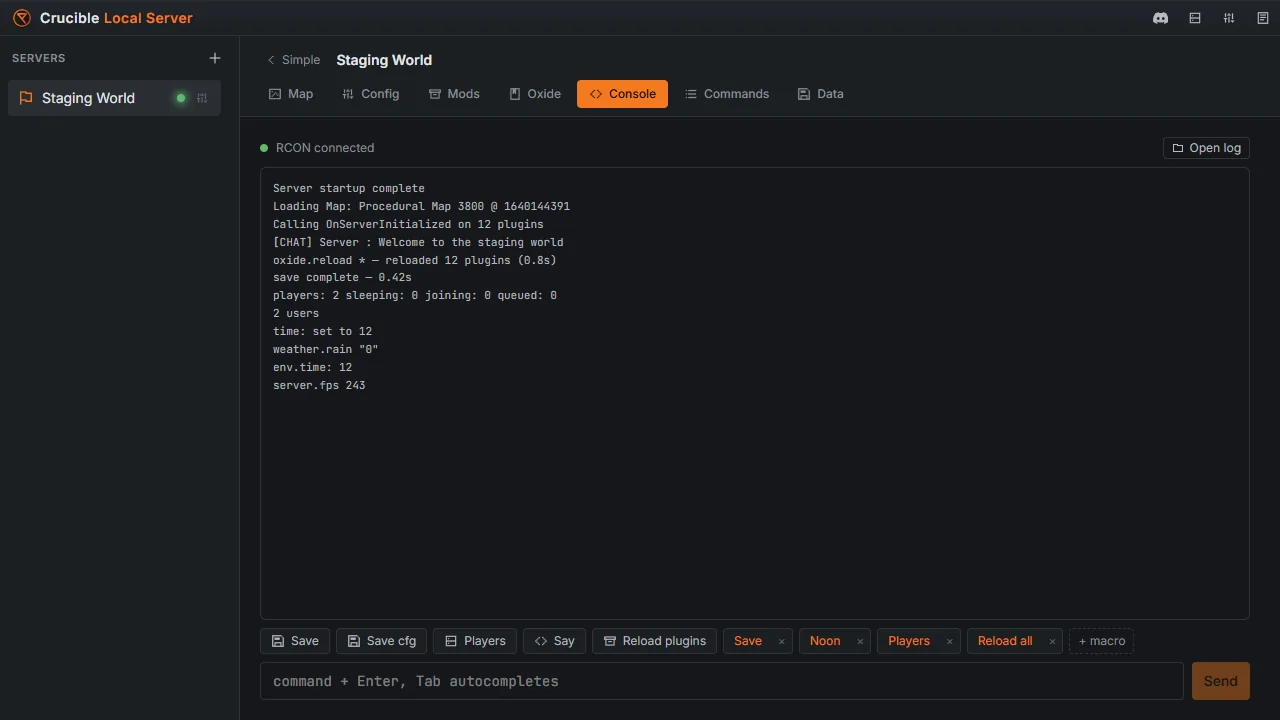Click the 'oxide.reload *' log line

[415, 260]
